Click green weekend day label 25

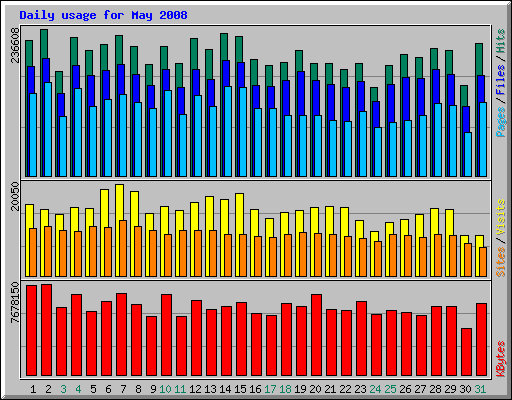(x=390, y=389)
